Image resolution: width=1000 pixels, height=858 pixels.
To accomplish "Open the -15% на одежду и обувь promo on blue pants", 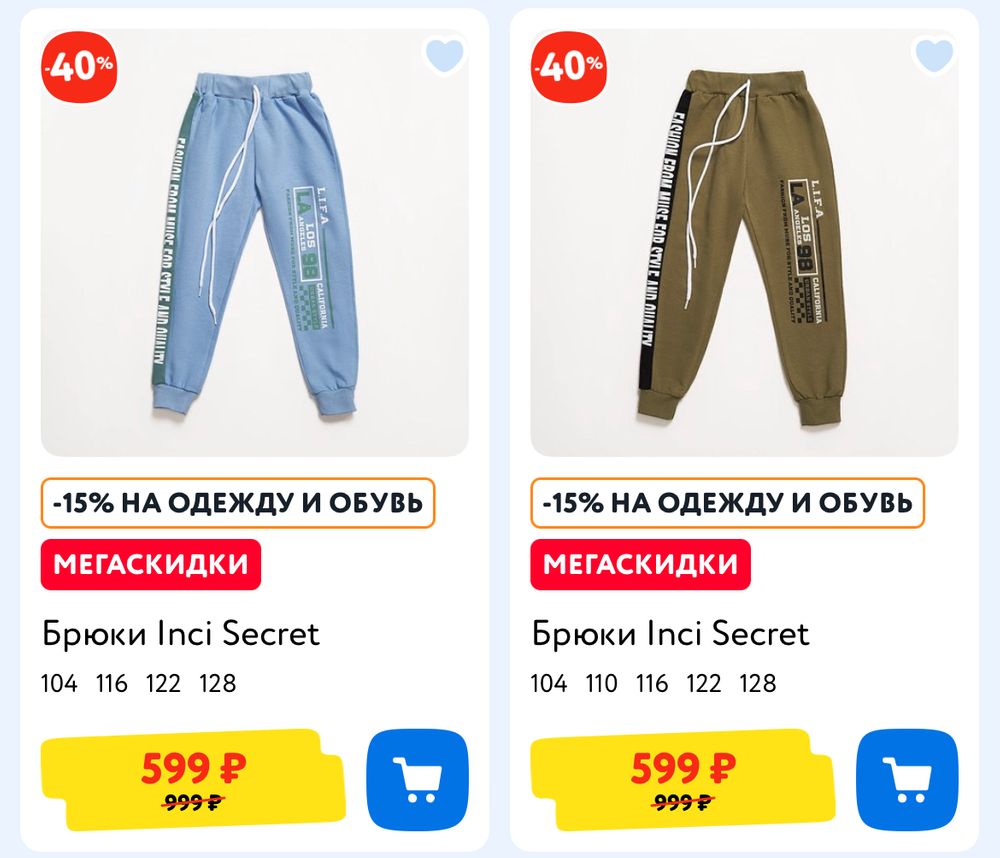I will (238, 503).
